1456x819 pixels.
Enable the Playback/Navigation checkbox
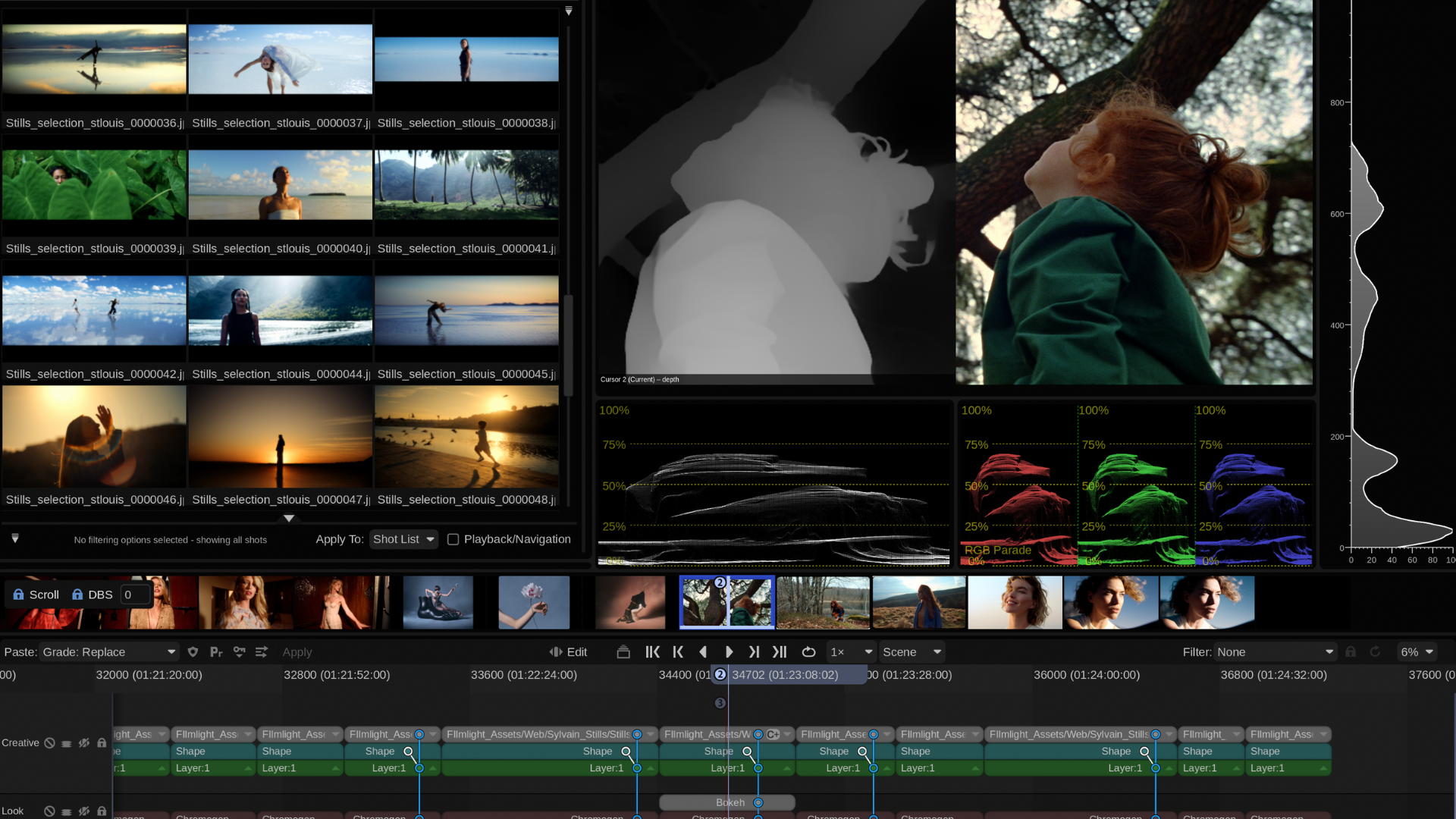click(453, 539)
